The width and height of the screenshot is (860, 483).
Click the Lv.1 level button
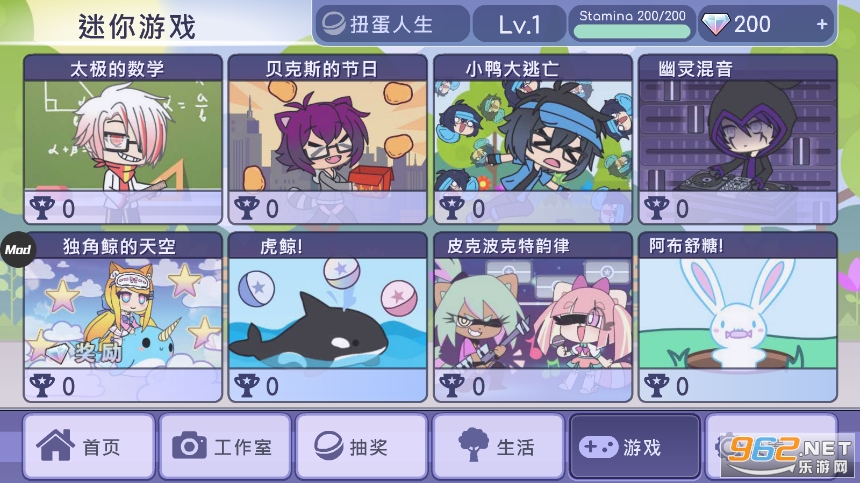tap(519, 24)
